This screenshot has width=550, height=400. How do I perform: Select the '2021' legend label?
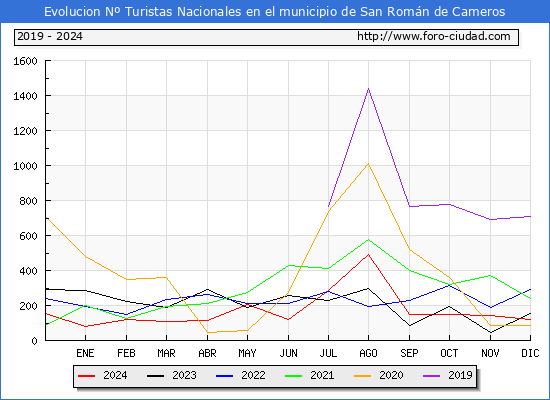[322, 375]
